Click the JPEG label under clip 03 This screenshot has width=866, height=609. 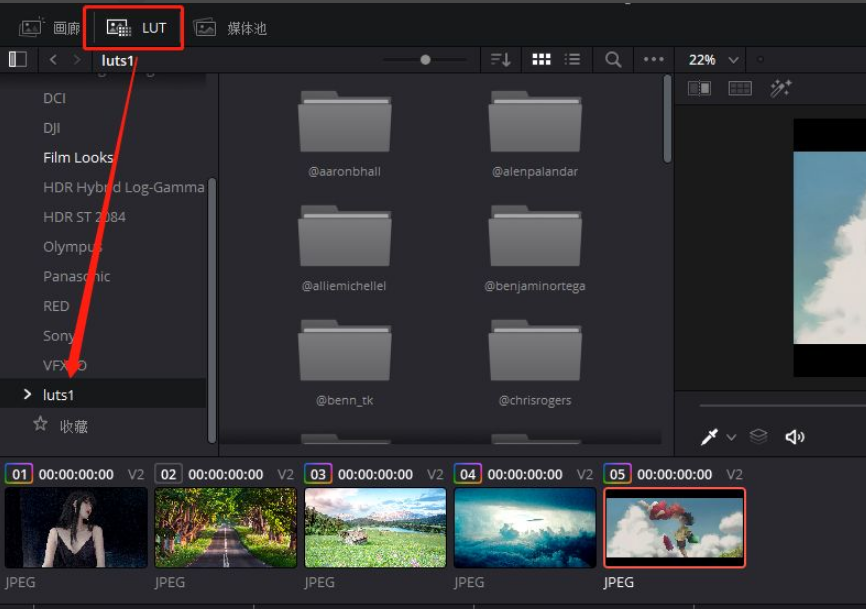tap(319, 582)
